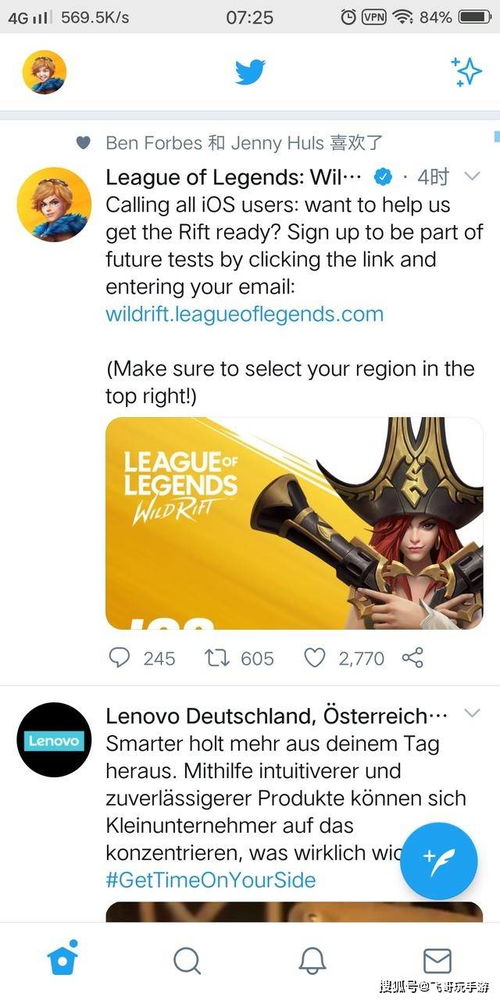Open the profile avatar in the top bar
This screenshot has height=1000, width=500.
[x=45, y=72]
